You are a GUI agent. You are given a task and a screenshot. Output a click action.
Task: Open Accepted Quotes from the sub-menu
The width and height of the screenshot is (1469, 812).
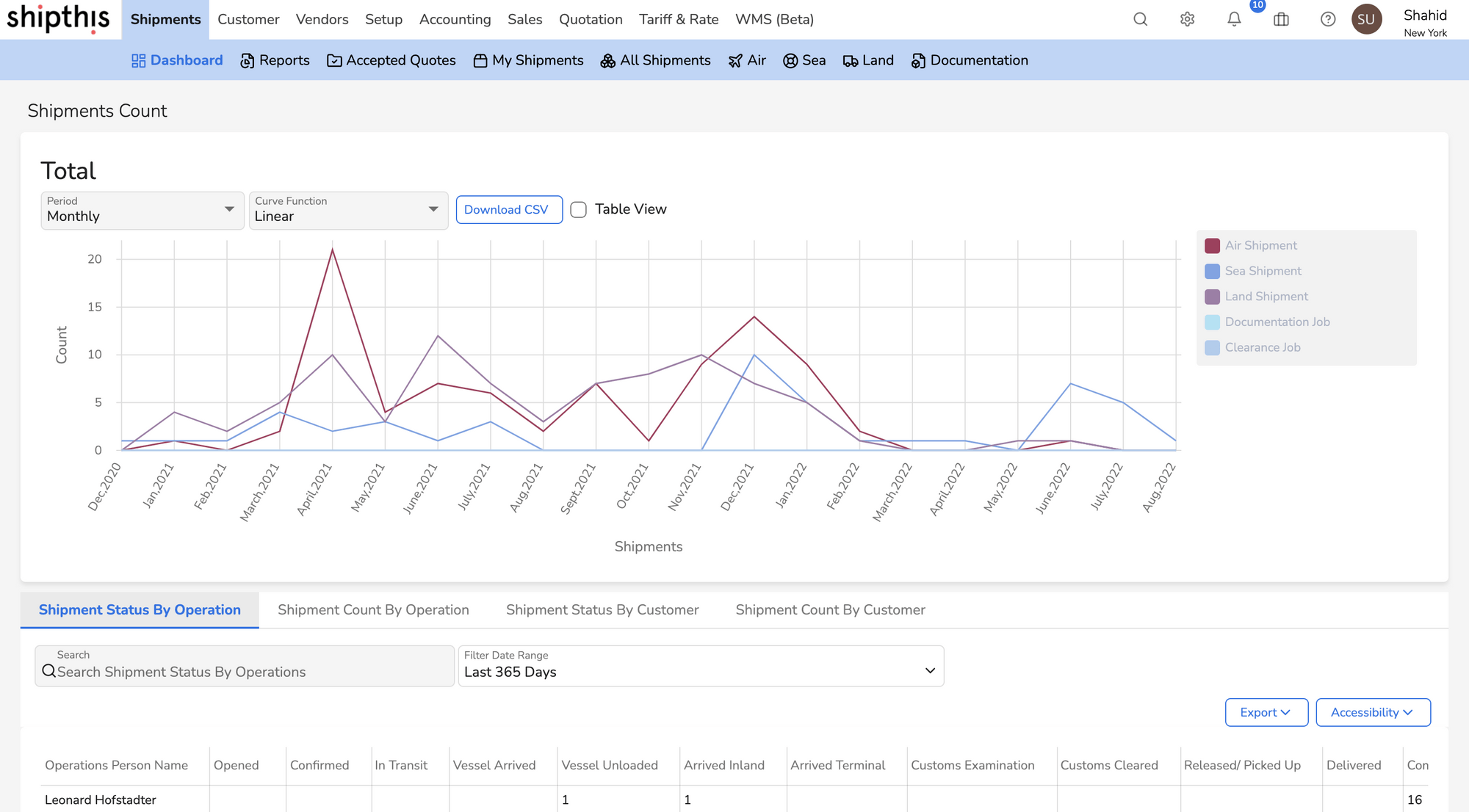[x=391, y=60]
